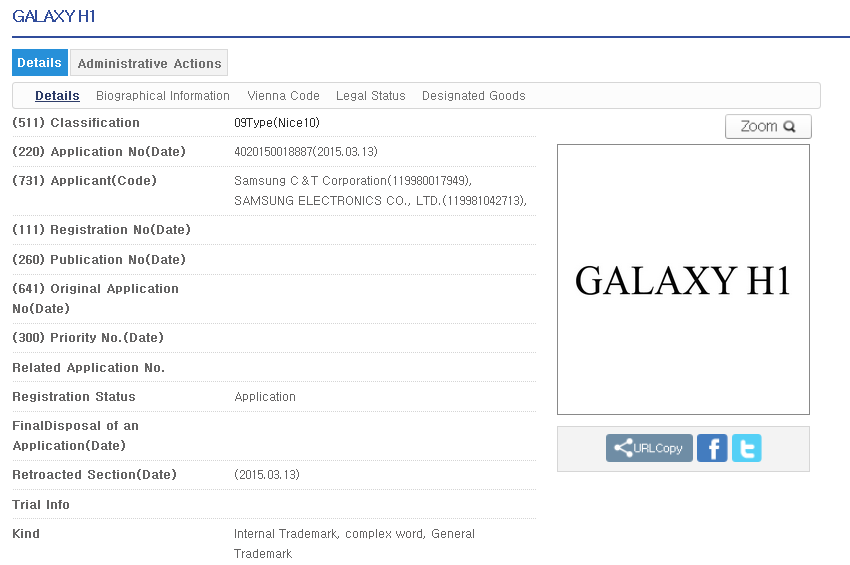Click the Kind label

coord(26,534)
